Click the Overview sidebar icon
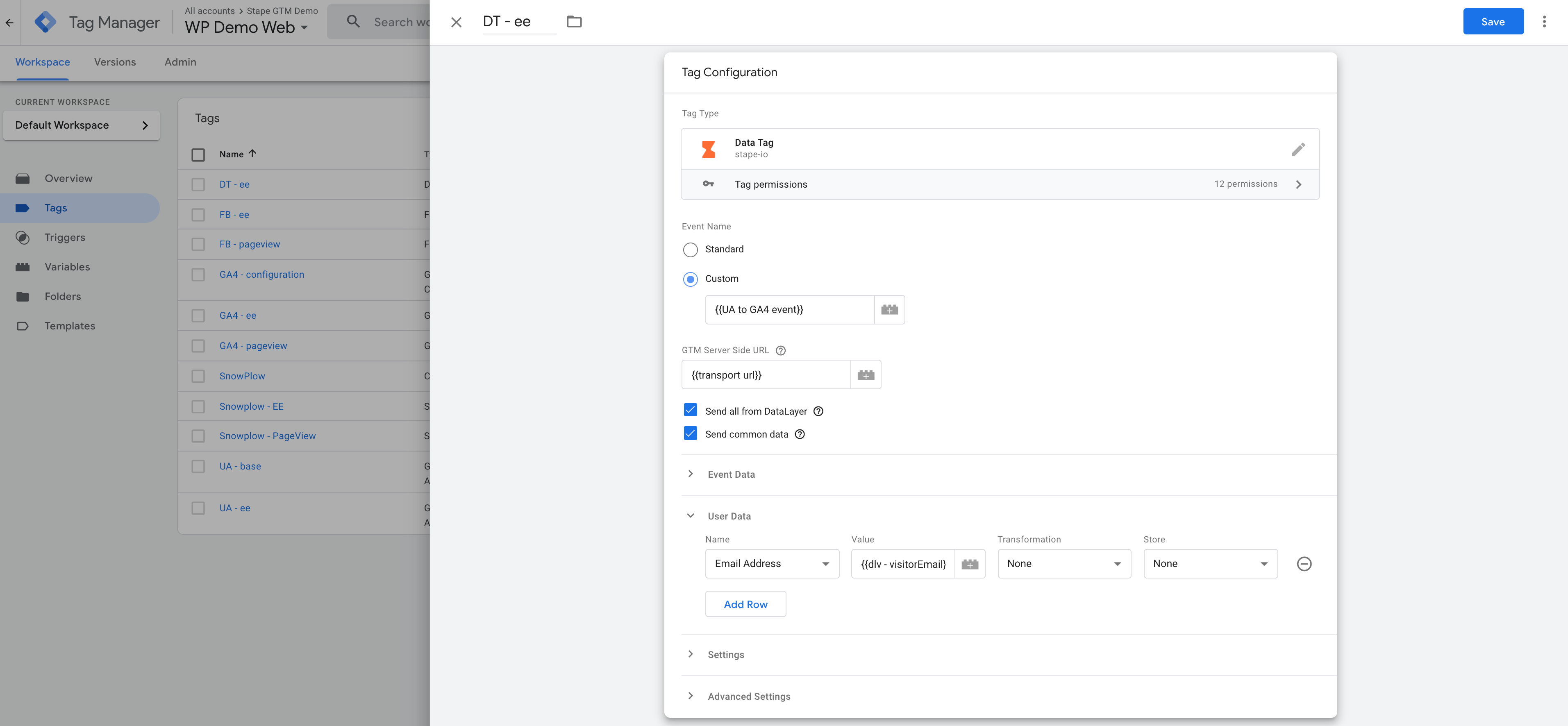This screenshot has height=726, width=1568. click(23, 178)
